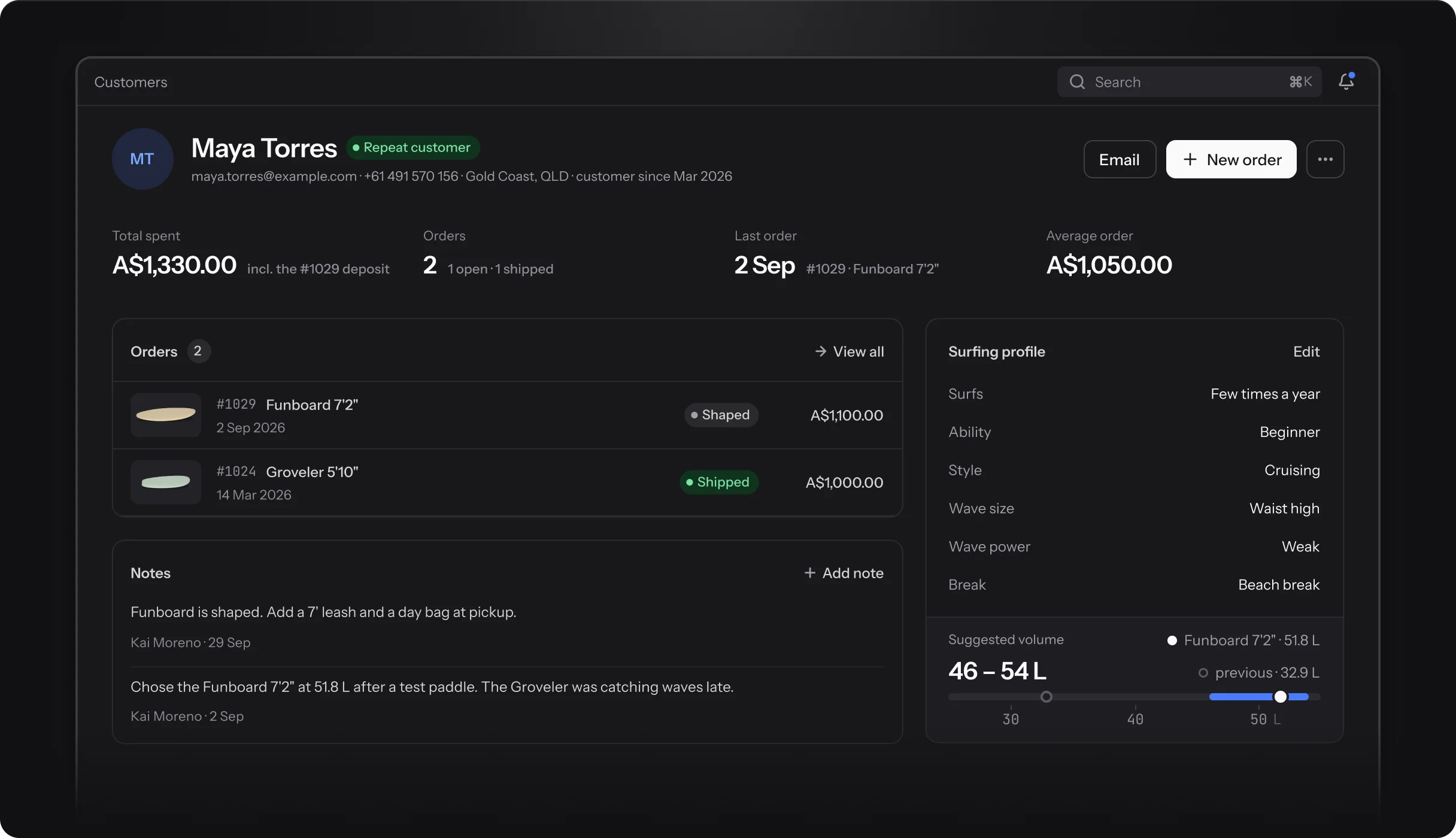Click the Email button
Image resolution: width=1456 pixels, height=838 pixels.
pos(1119,159)
